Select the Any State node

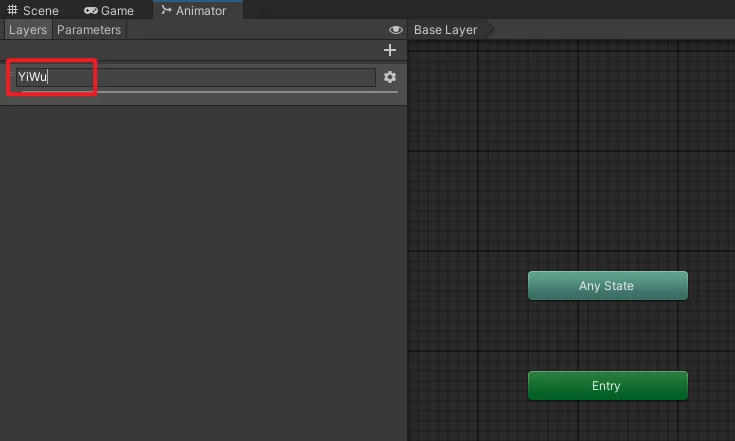point(607,286)
